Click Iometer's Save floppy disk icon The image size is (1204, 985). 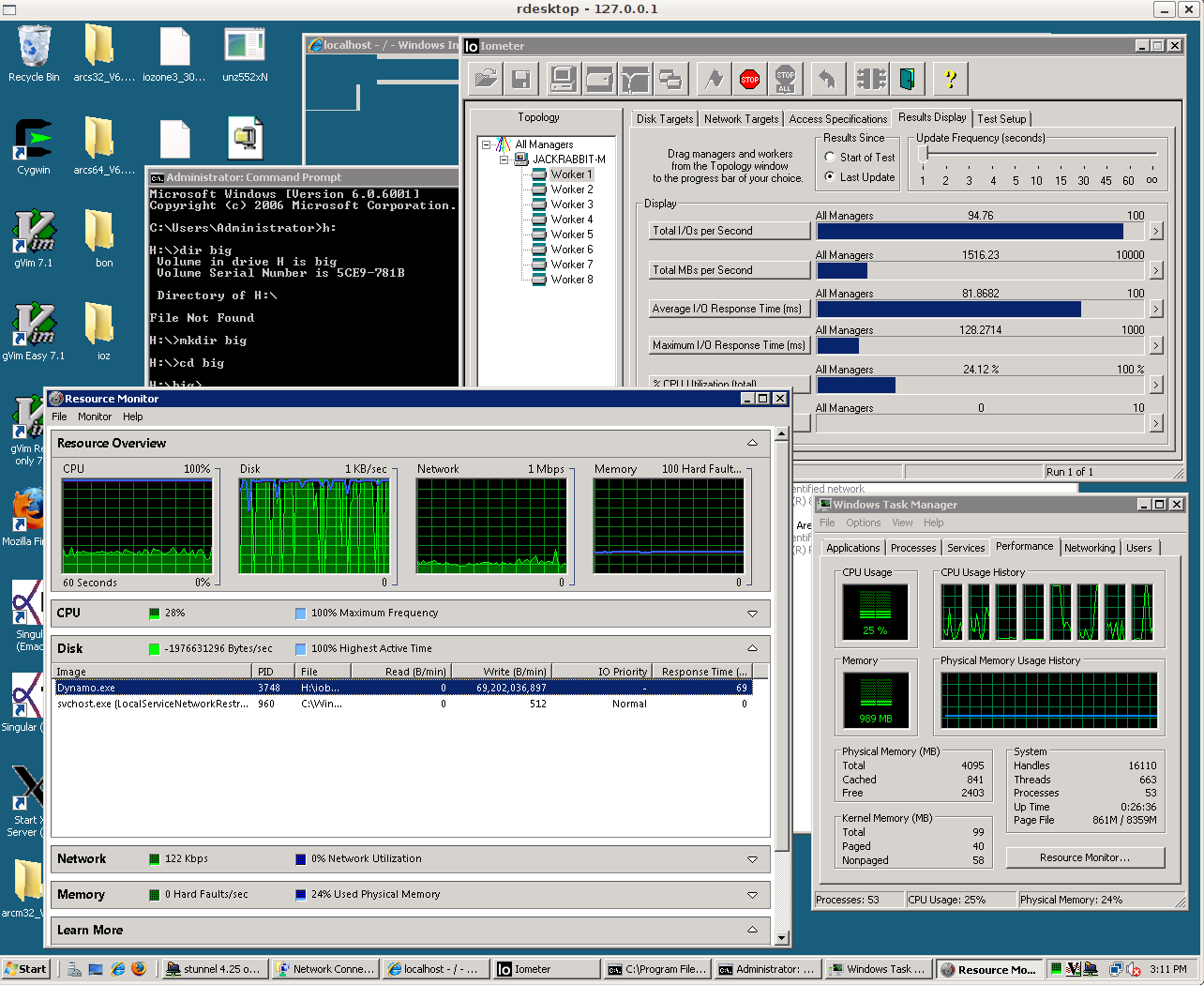(521, 80)
